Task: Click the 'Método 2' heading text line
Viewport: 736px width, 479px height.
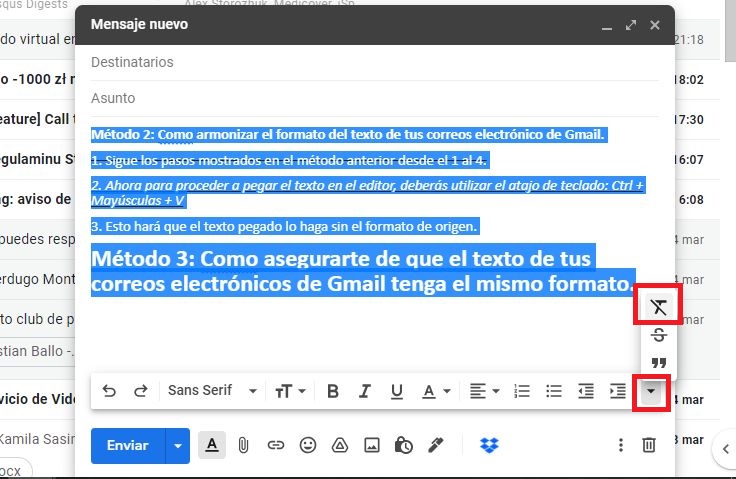Action: 348,135
